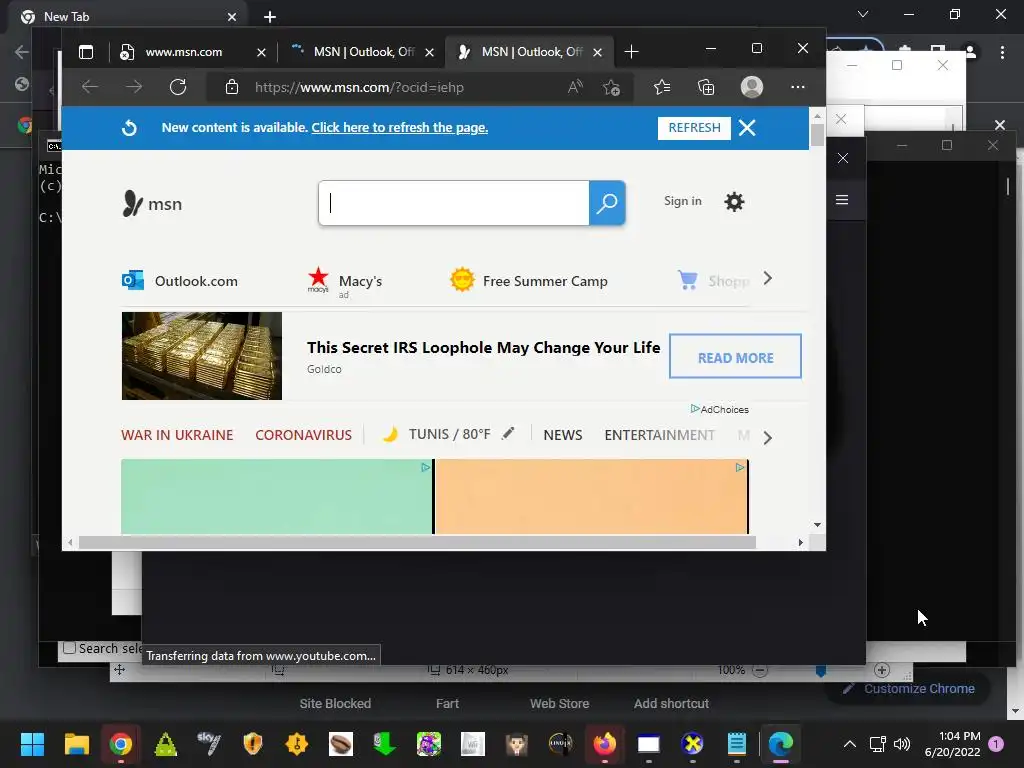Screen dimensions: 1024x768
Task: Click the taskbar clock and date
Action: click(x=953, y=744)
